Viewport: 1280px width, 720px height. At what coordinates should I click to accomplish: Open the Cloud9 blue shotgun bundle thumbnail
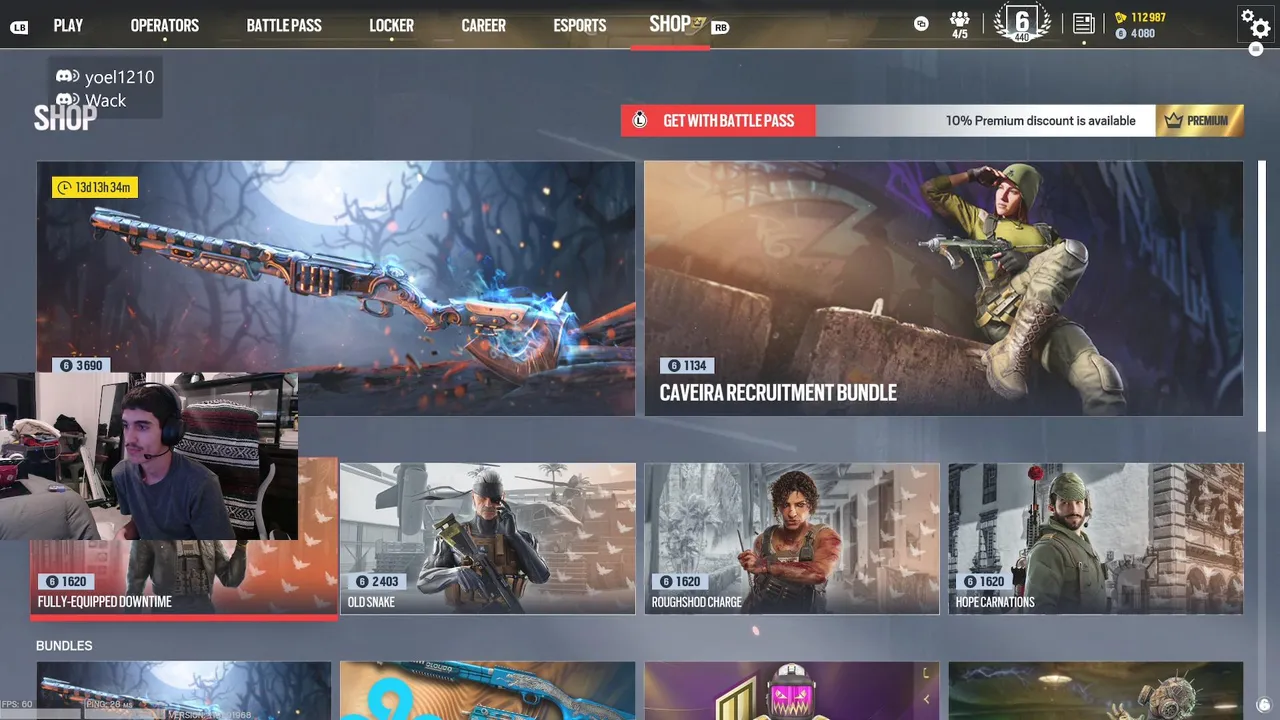click(x=487, y=691)
